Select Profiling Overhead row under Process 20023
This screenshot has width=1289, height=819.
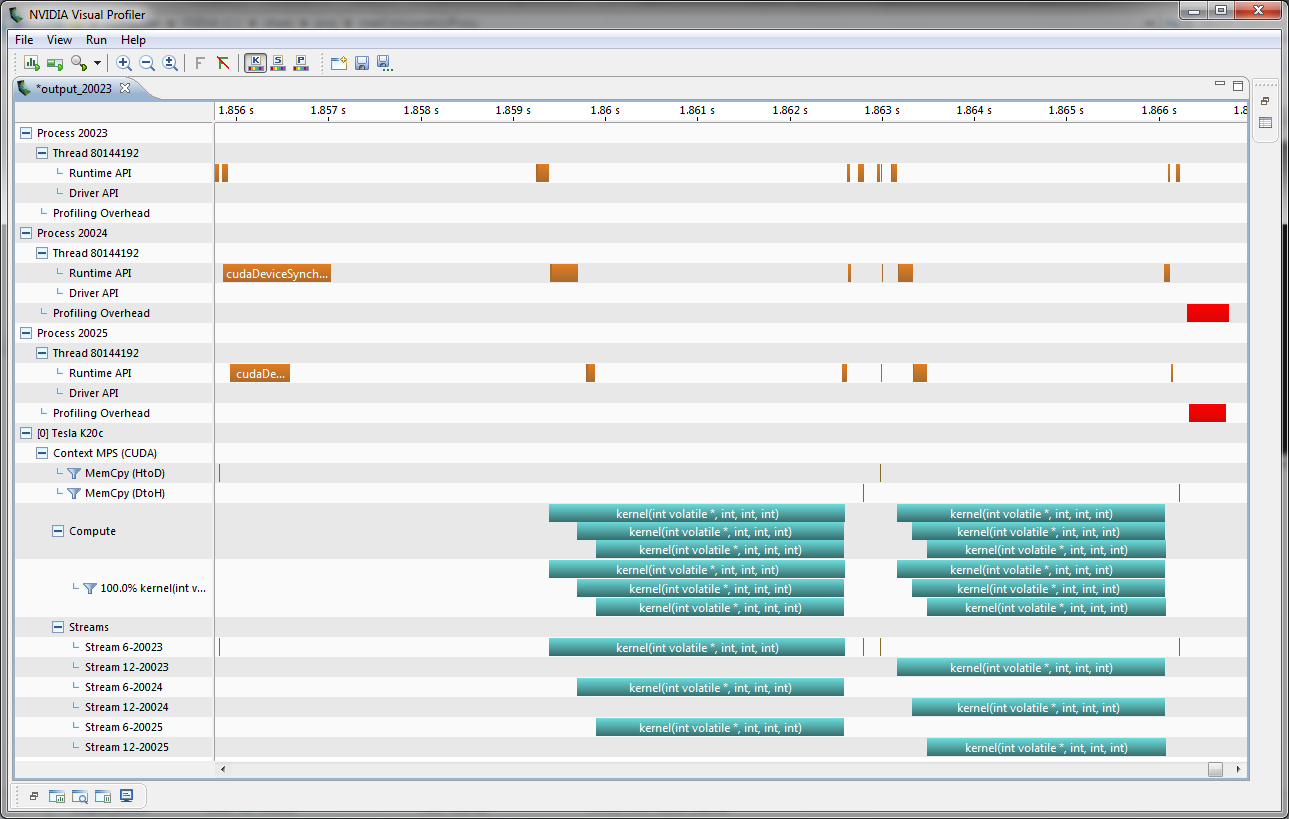[101, 213]
